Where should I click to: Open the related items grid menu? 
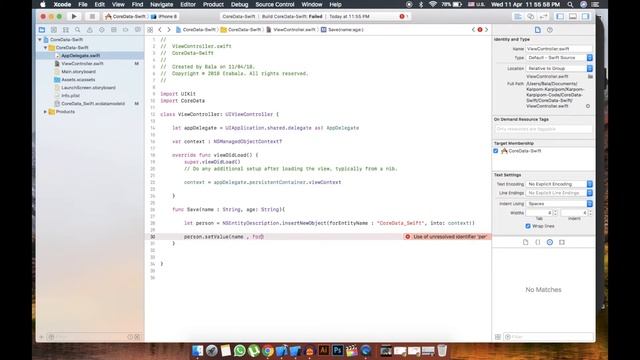(x=150, y=30)
